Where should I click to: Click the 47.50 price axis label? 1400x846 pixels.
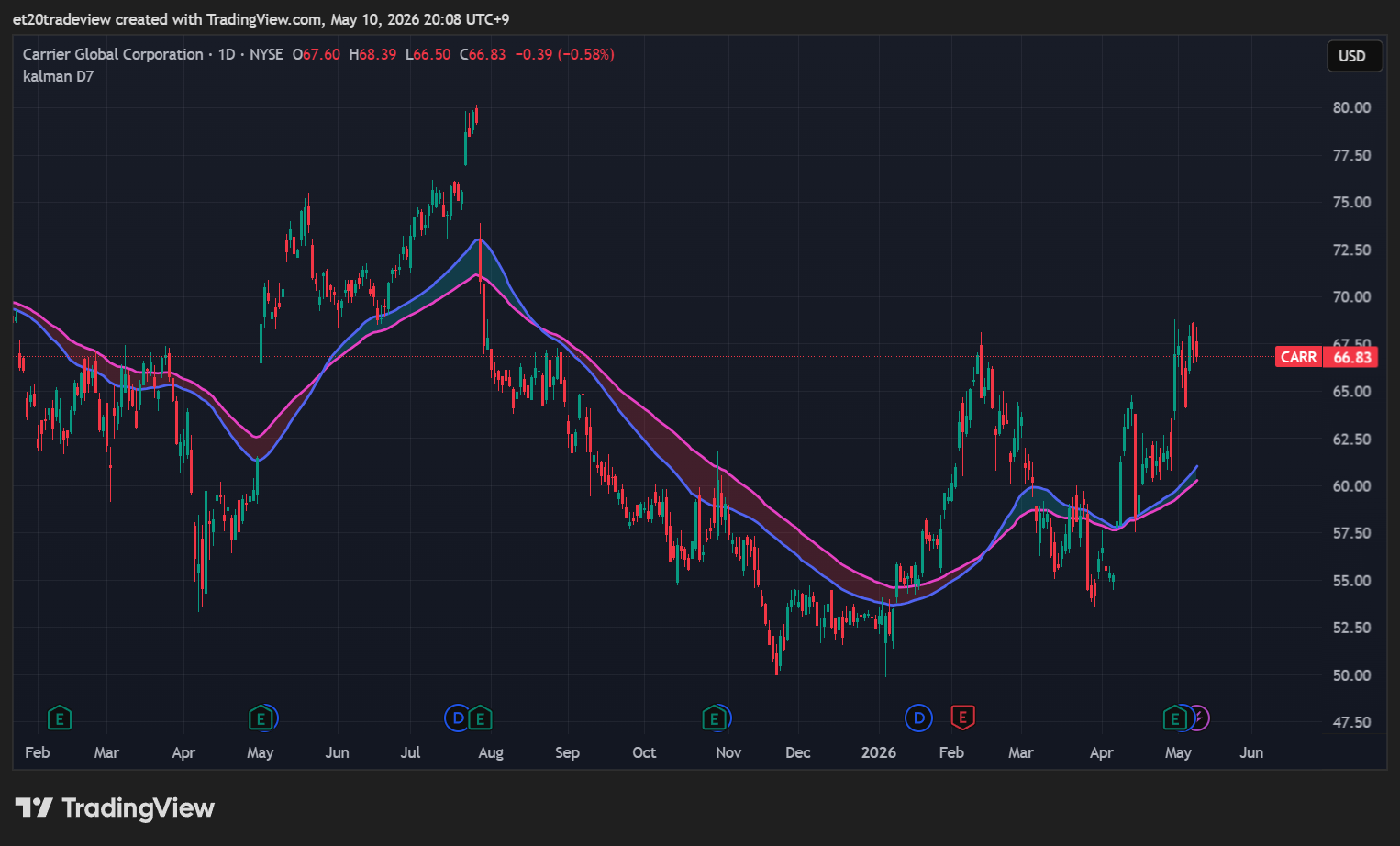1351,722
